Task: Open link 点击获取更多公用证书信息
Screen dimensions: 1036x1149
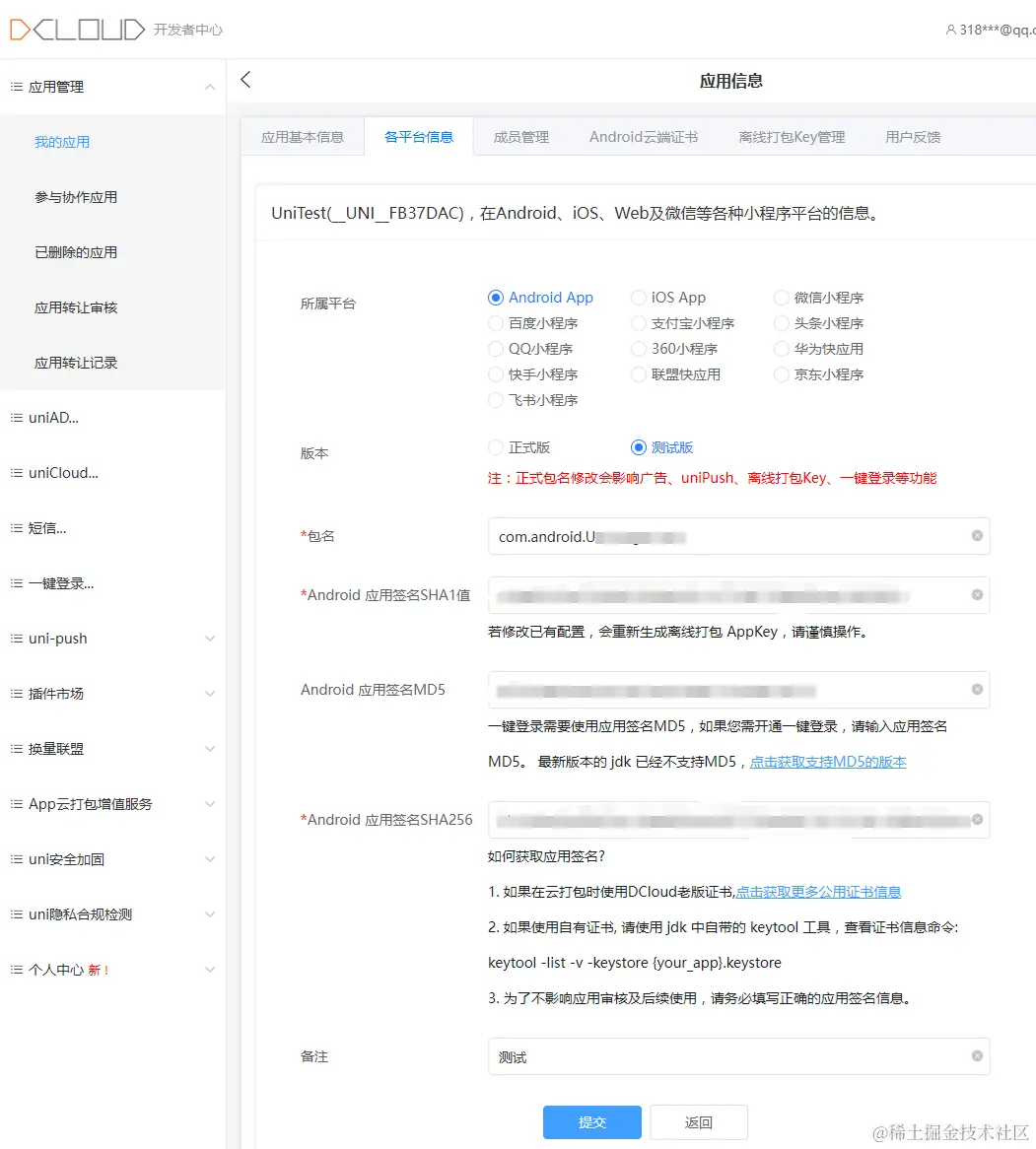Action: click(818, 892)
